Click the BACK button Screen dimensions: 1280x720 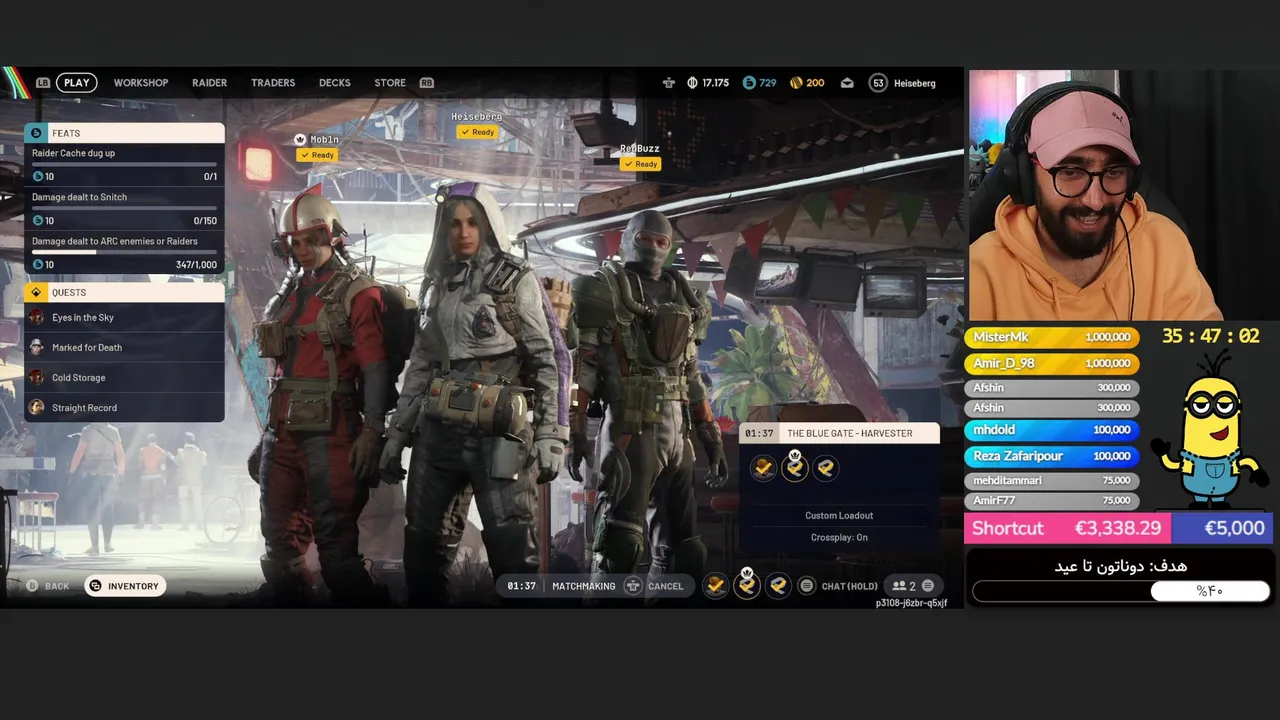[48, 586]
